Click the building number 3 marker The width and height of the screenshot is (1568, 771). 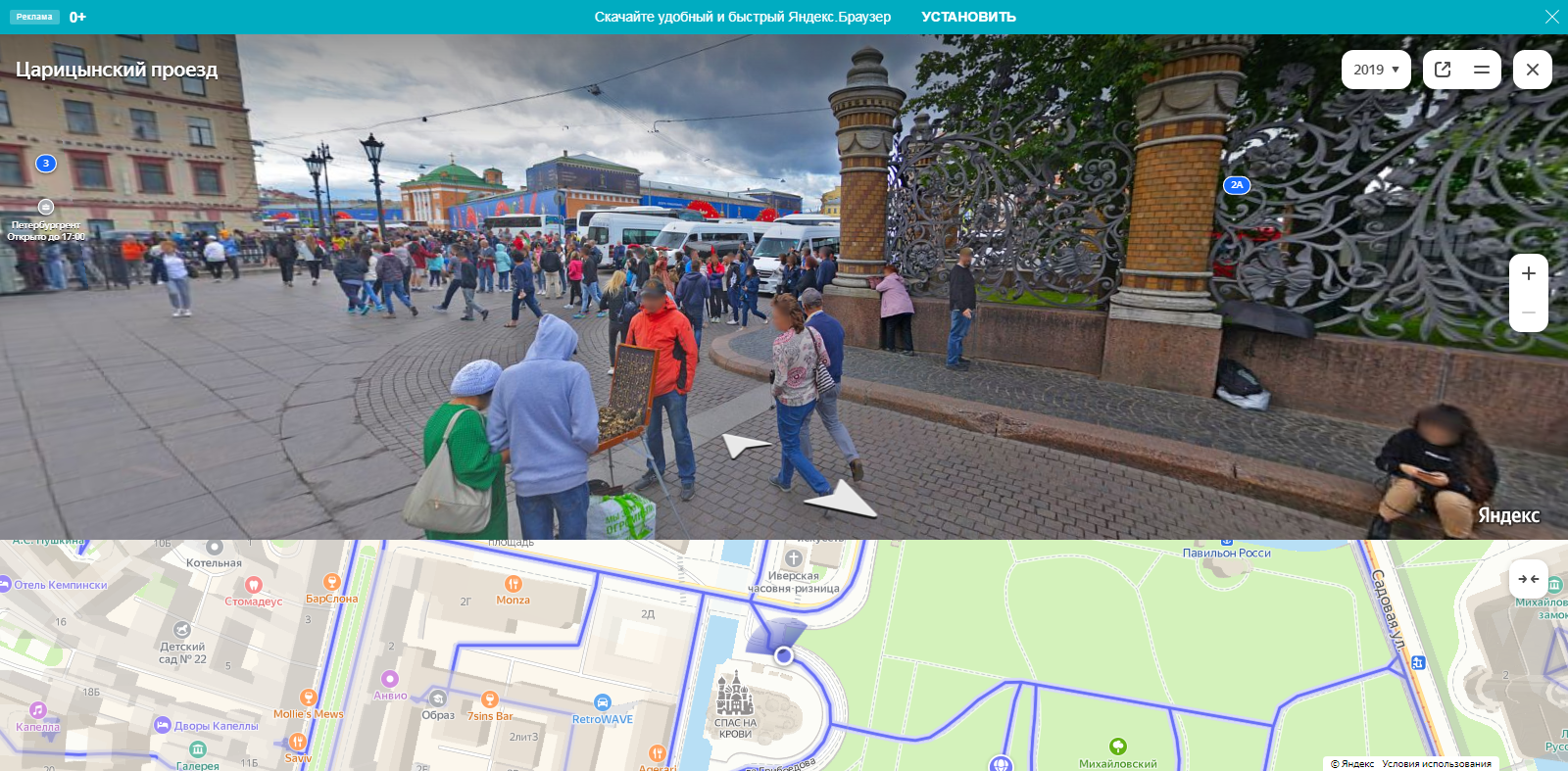coord(45,164)
